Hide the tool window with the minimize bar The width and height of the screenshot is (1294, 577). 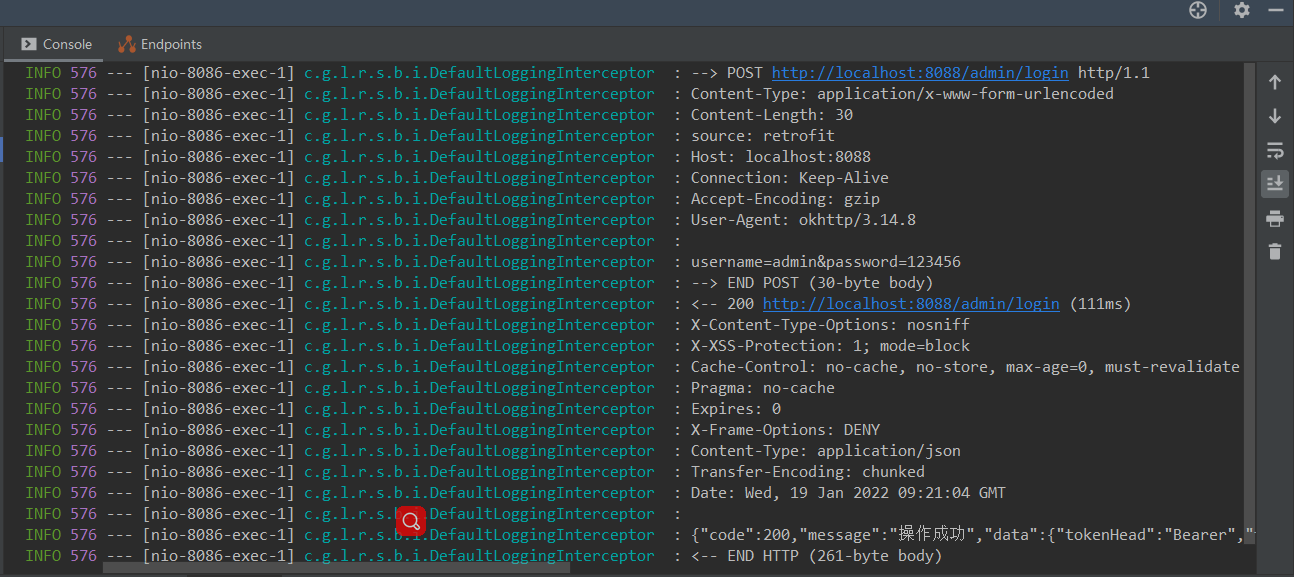click(x=1276, y=12)
